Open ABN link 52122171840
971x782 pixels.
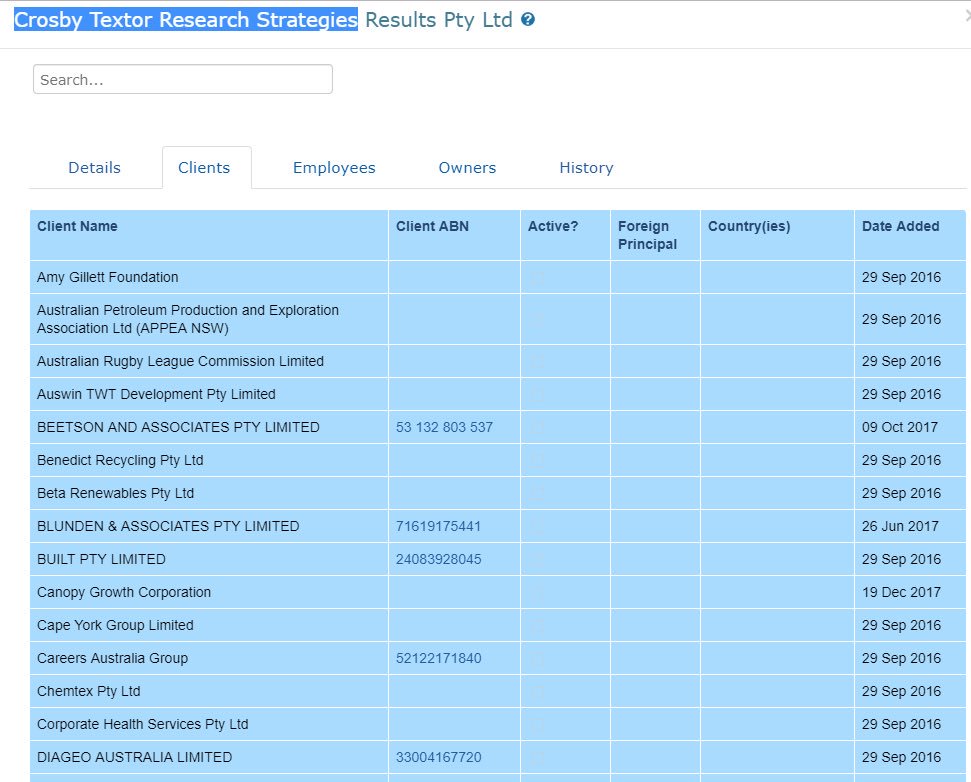438,658
